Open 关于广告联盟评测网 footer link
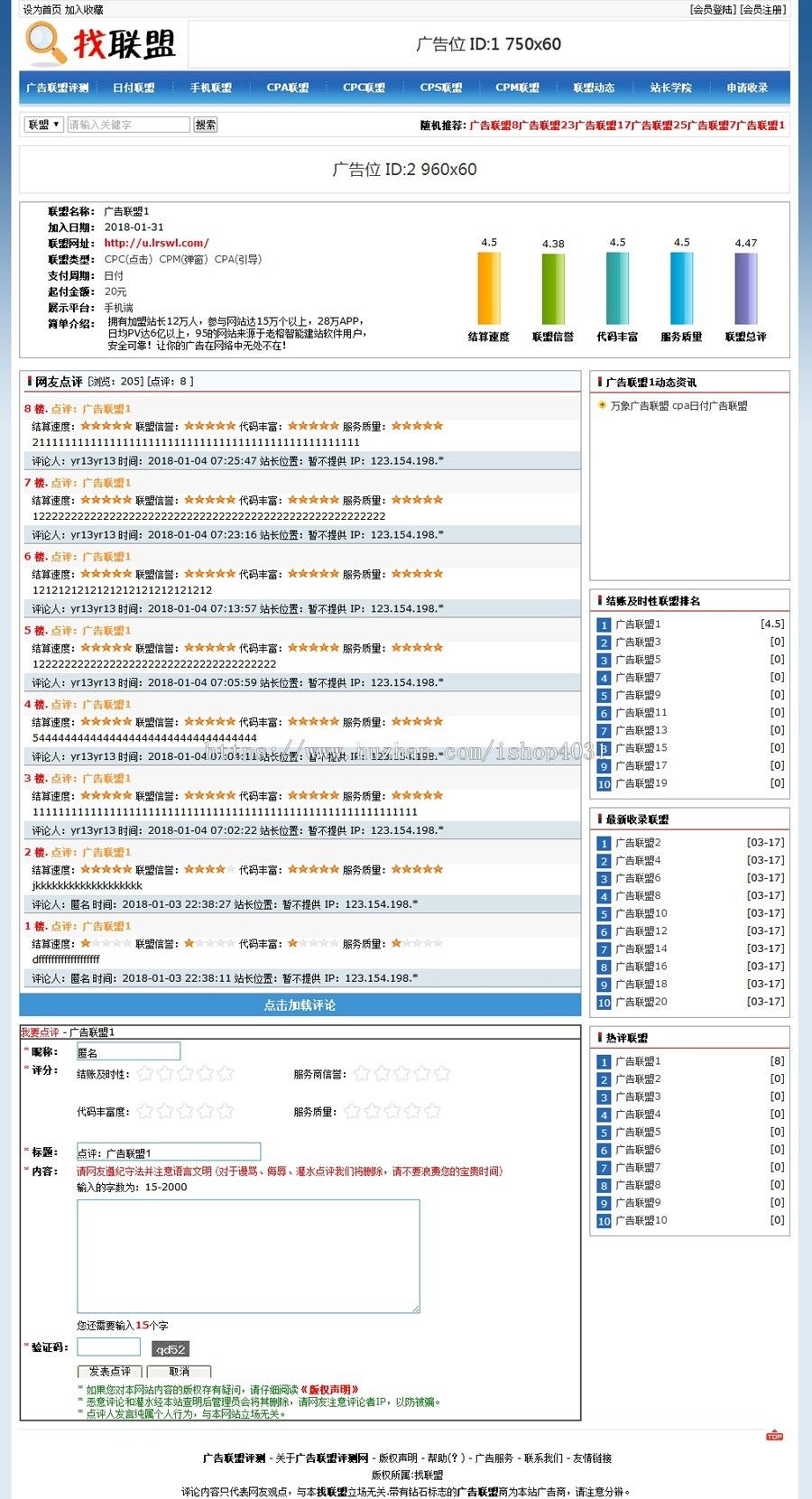The width and height of the screenshot is (812, 1499). tap(322, 1458)
